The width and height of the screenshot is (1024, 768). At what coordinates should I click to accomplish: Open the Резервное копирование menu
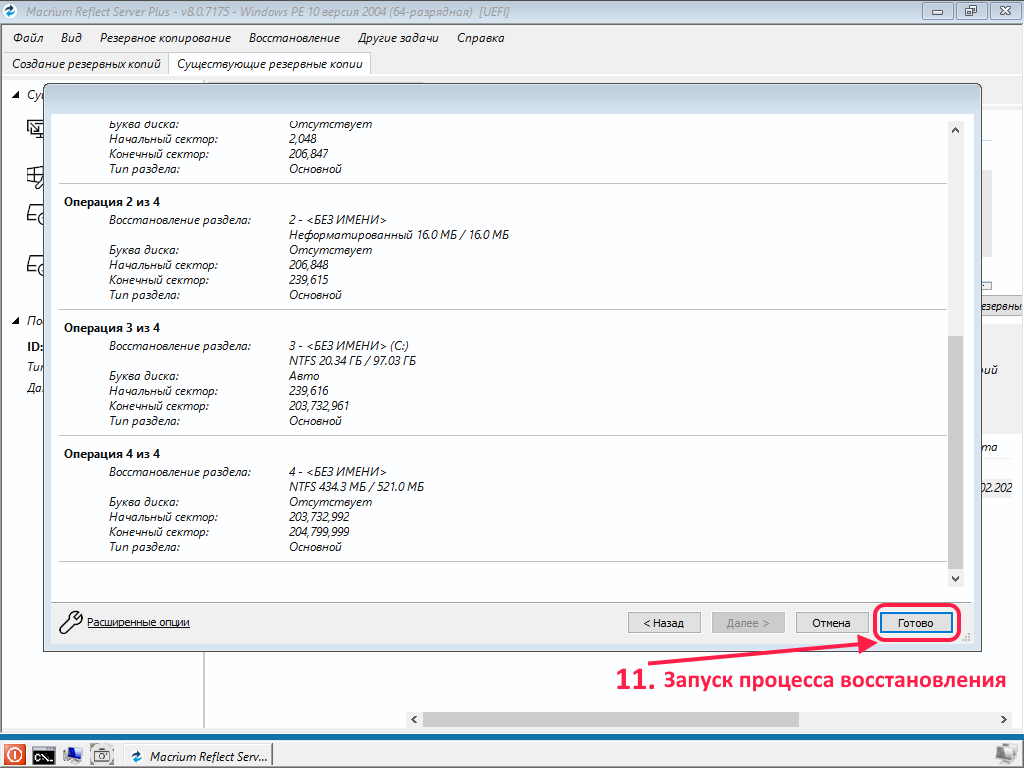[x=165, y=38]
